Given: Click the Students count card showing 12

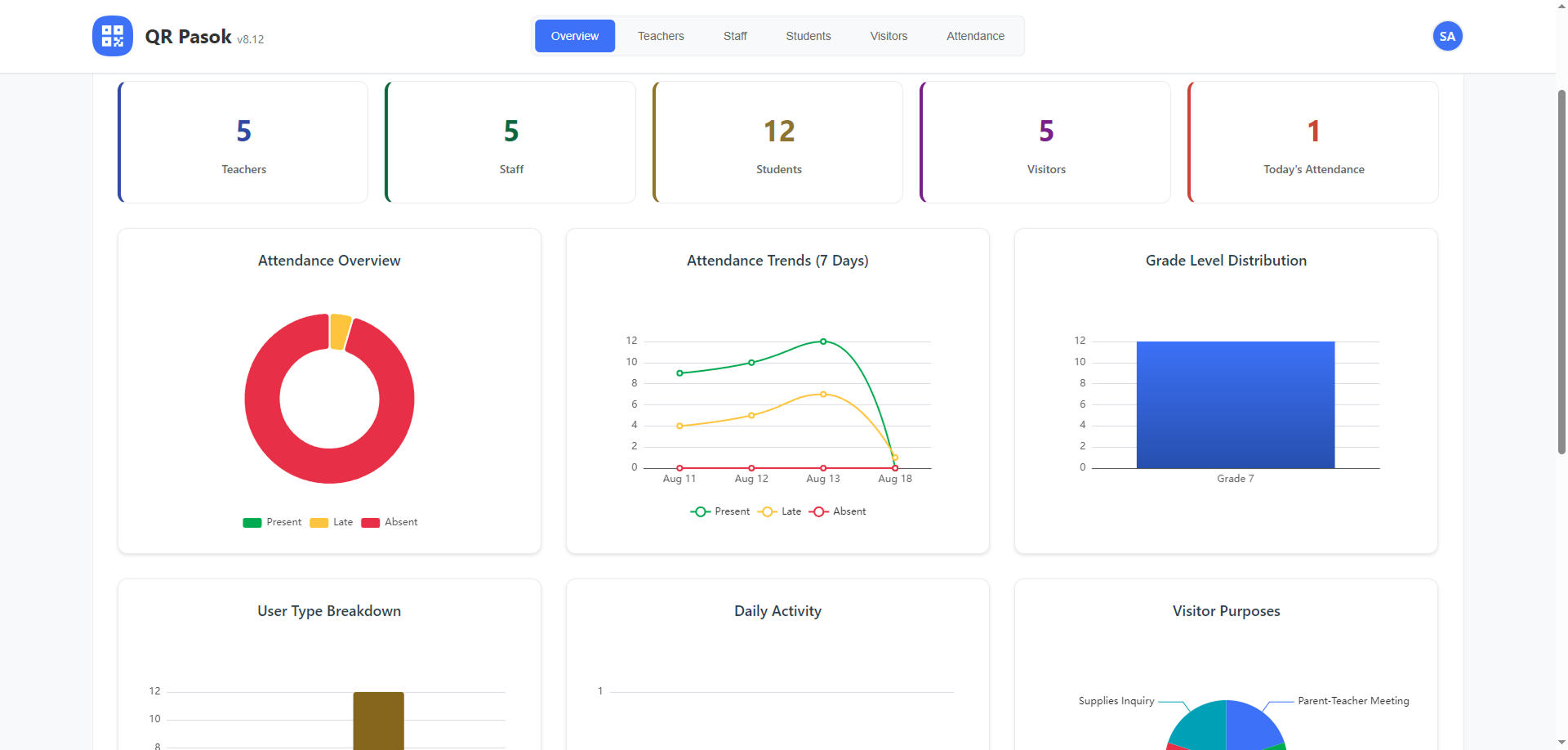Looking at the screenshot, I should [x=777, y=141].
